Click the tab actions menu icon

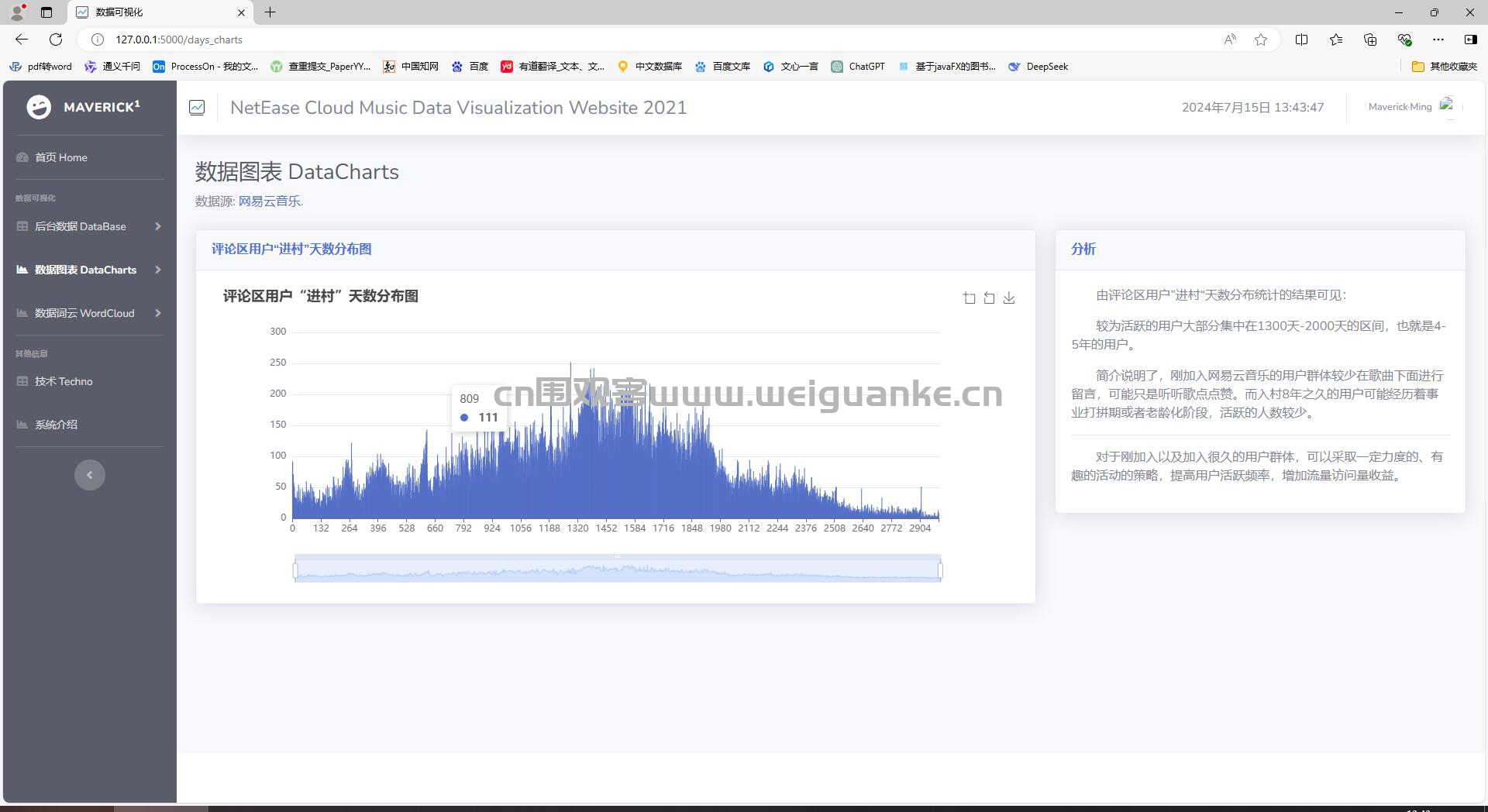coord(46,12)
